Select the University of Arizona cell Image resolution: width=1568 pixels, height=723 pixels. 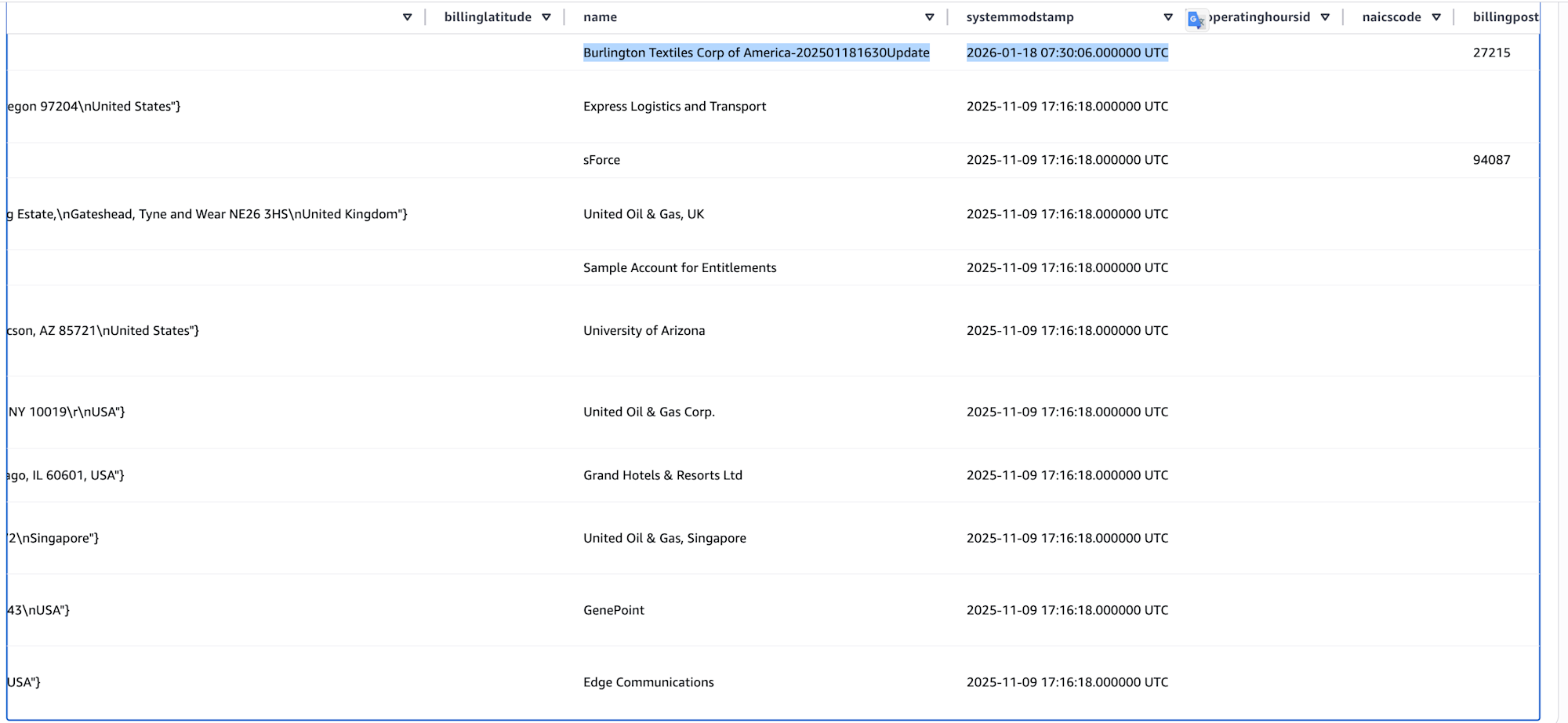point(644,330)
